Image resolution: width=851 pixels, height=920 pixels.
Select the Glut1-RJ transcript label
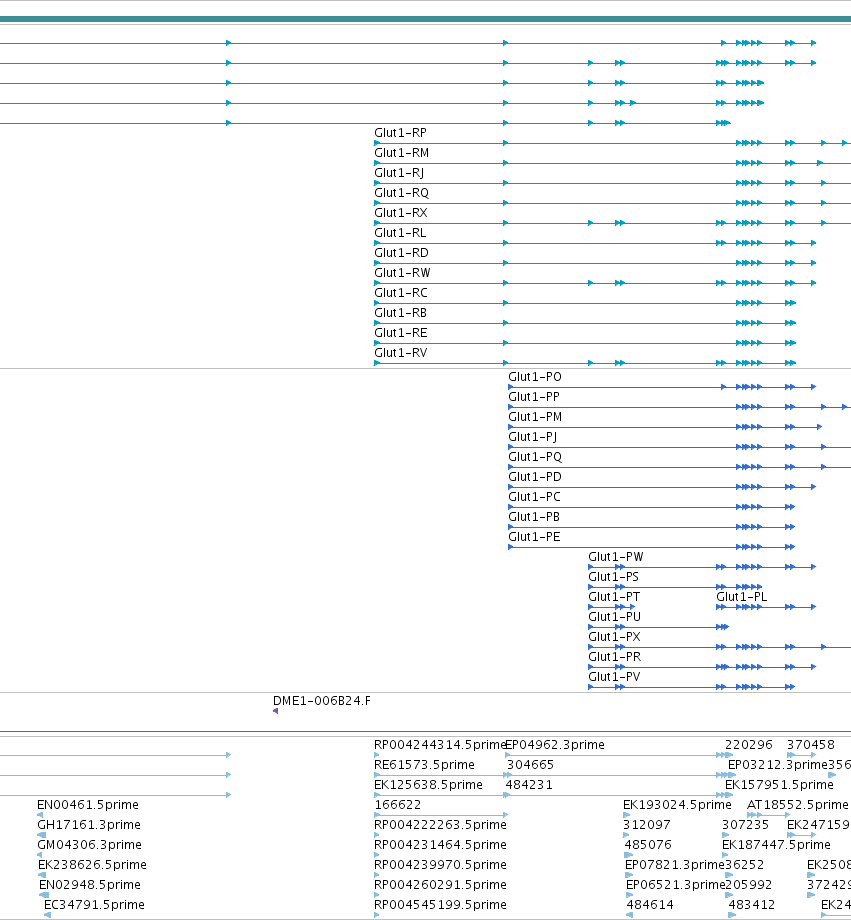(399, 173)
